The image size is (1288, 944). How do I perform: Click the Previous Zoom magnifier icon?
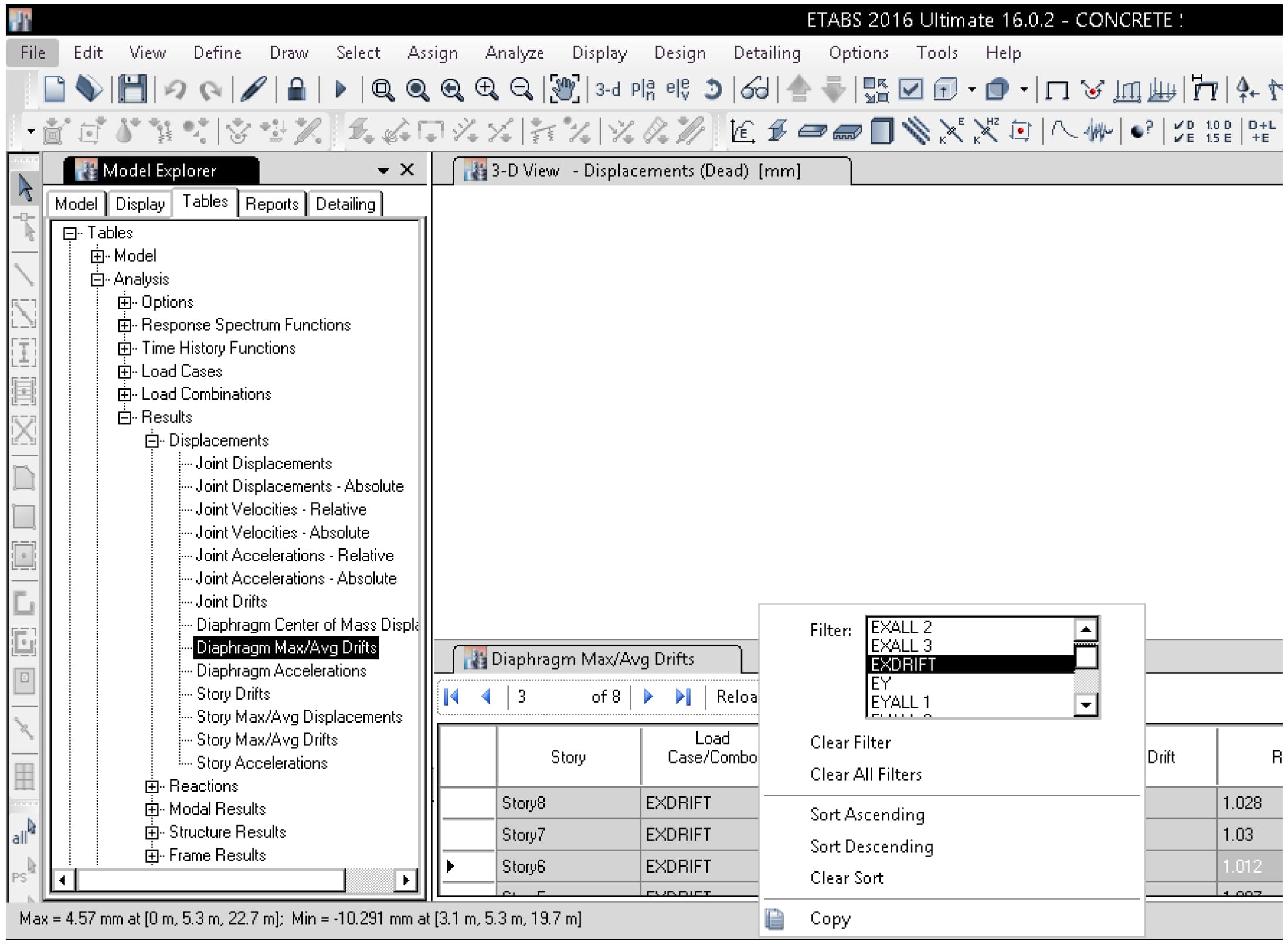point(452,90)
